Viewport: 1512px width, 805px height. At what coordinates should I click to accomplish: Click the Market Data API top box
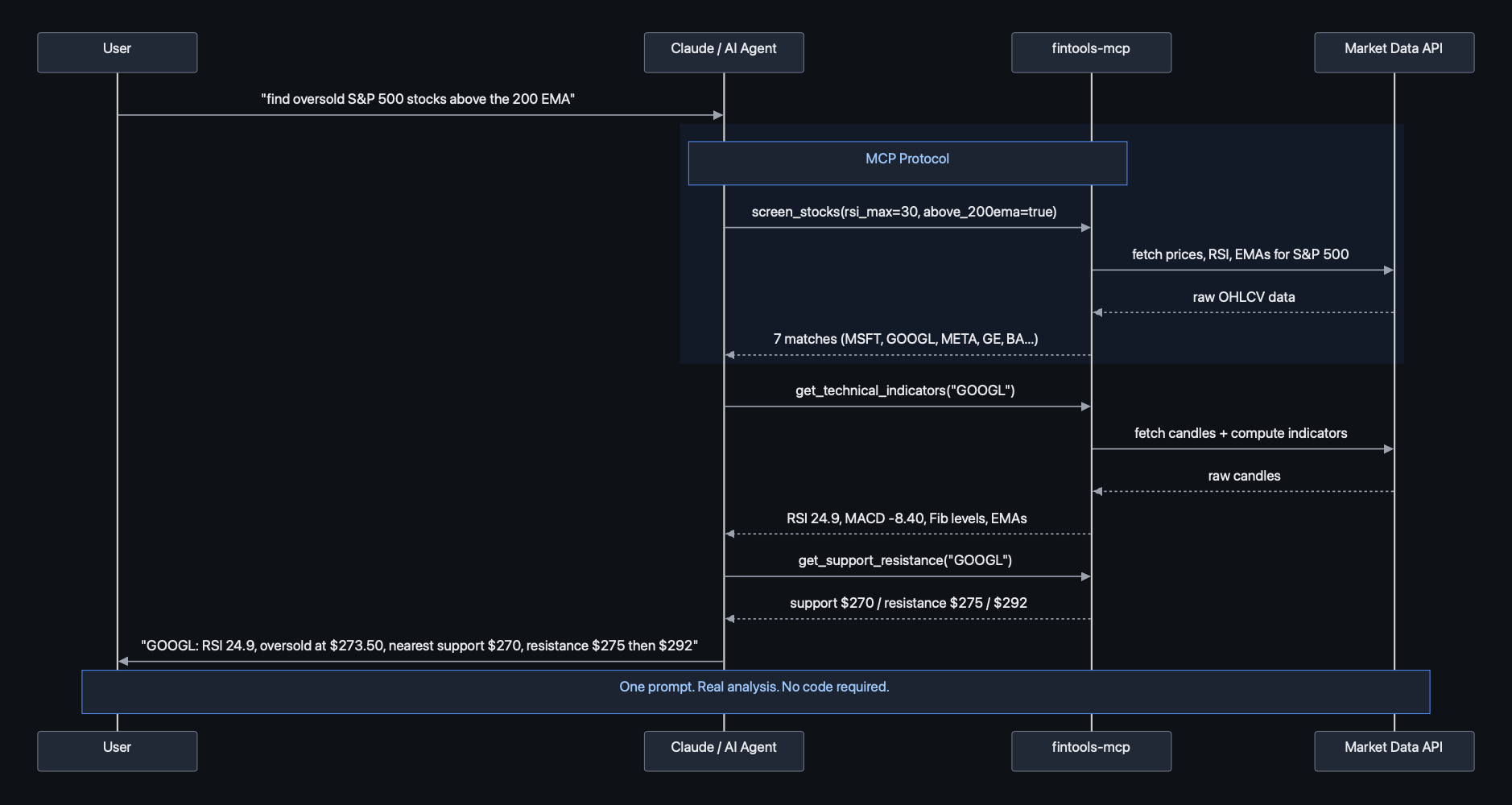tap(1394, 52)
